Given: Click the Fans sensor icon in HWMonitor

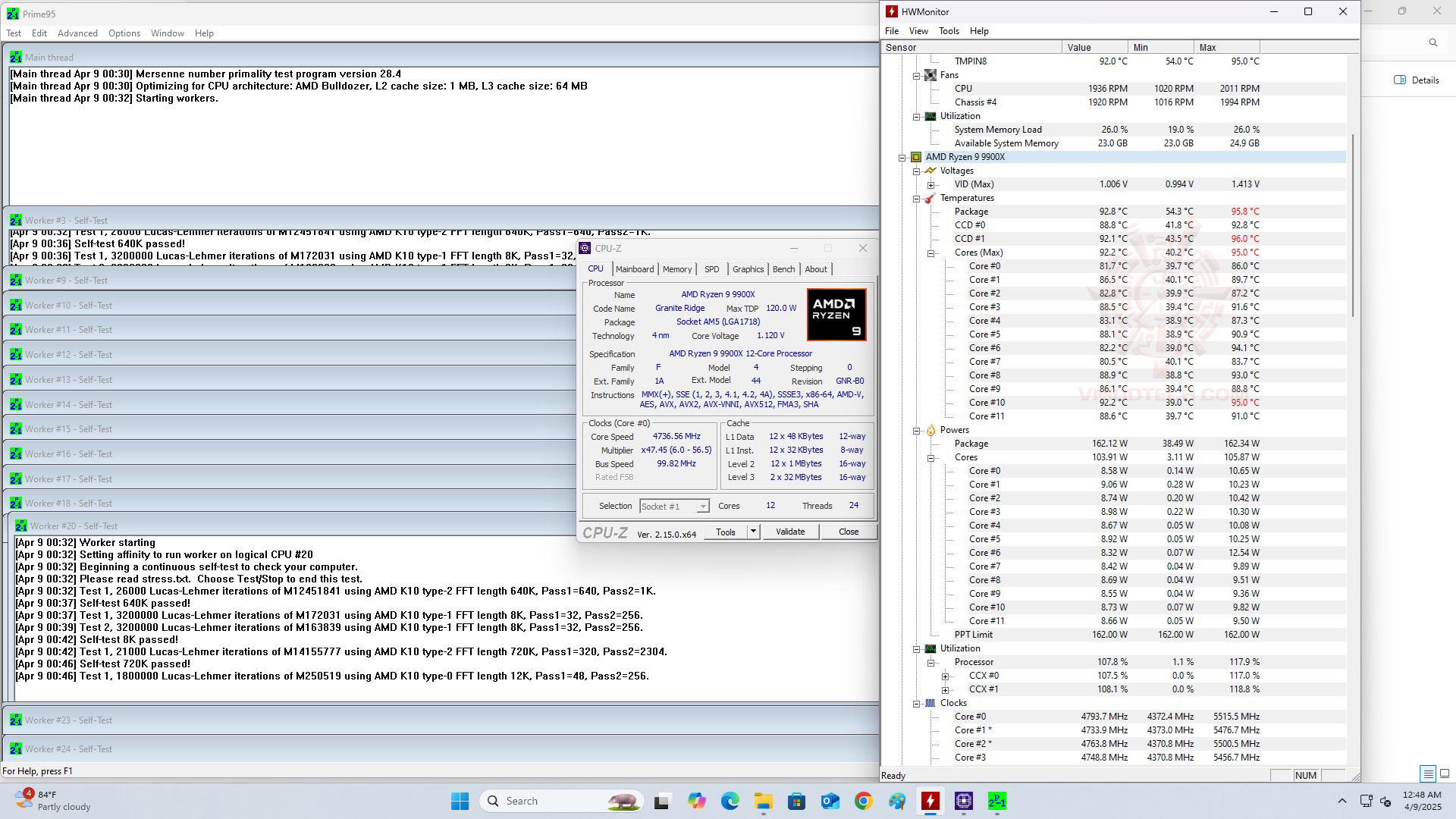Looking at the screenshot, I should click(930, 75).
